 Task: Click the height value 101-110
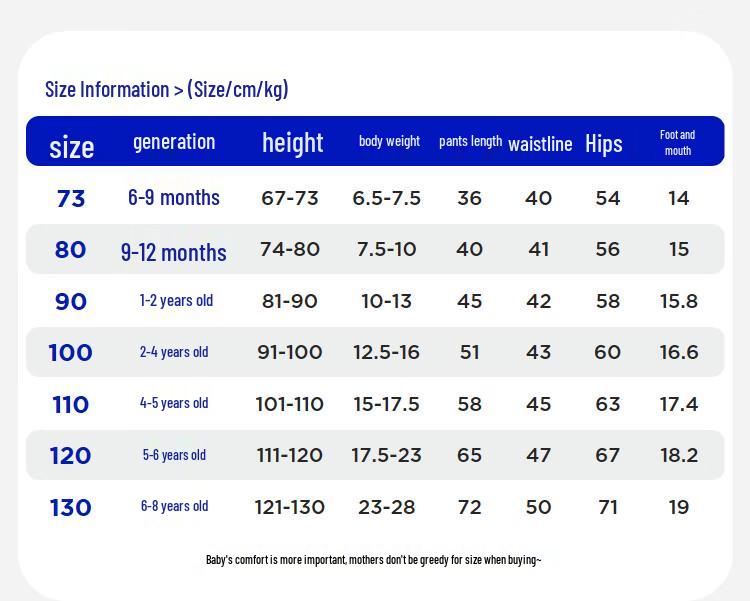tap(289, 404)
